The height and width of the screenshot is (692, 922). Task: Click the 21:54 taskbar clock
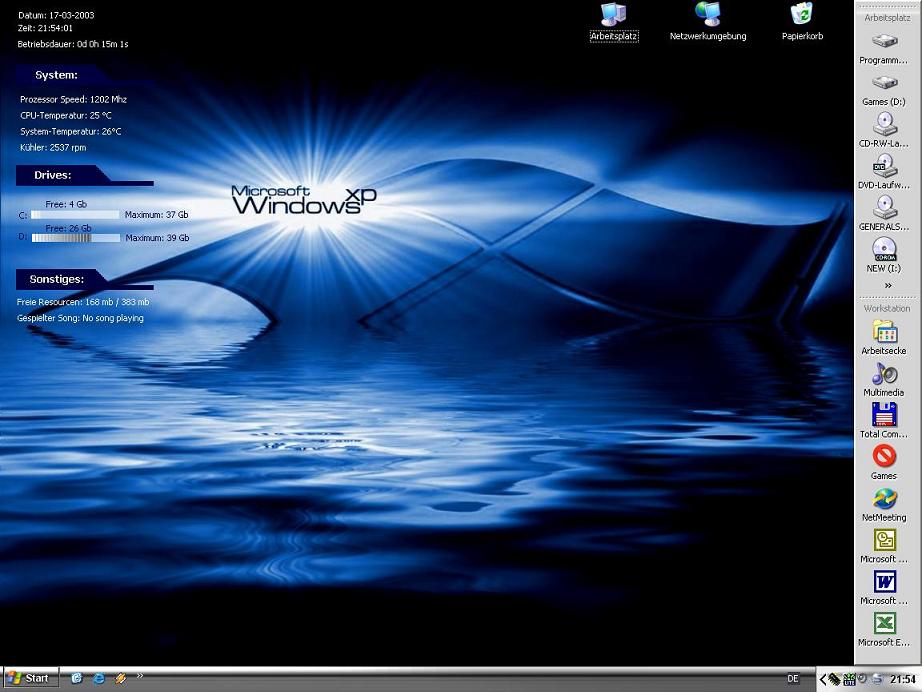903,679
